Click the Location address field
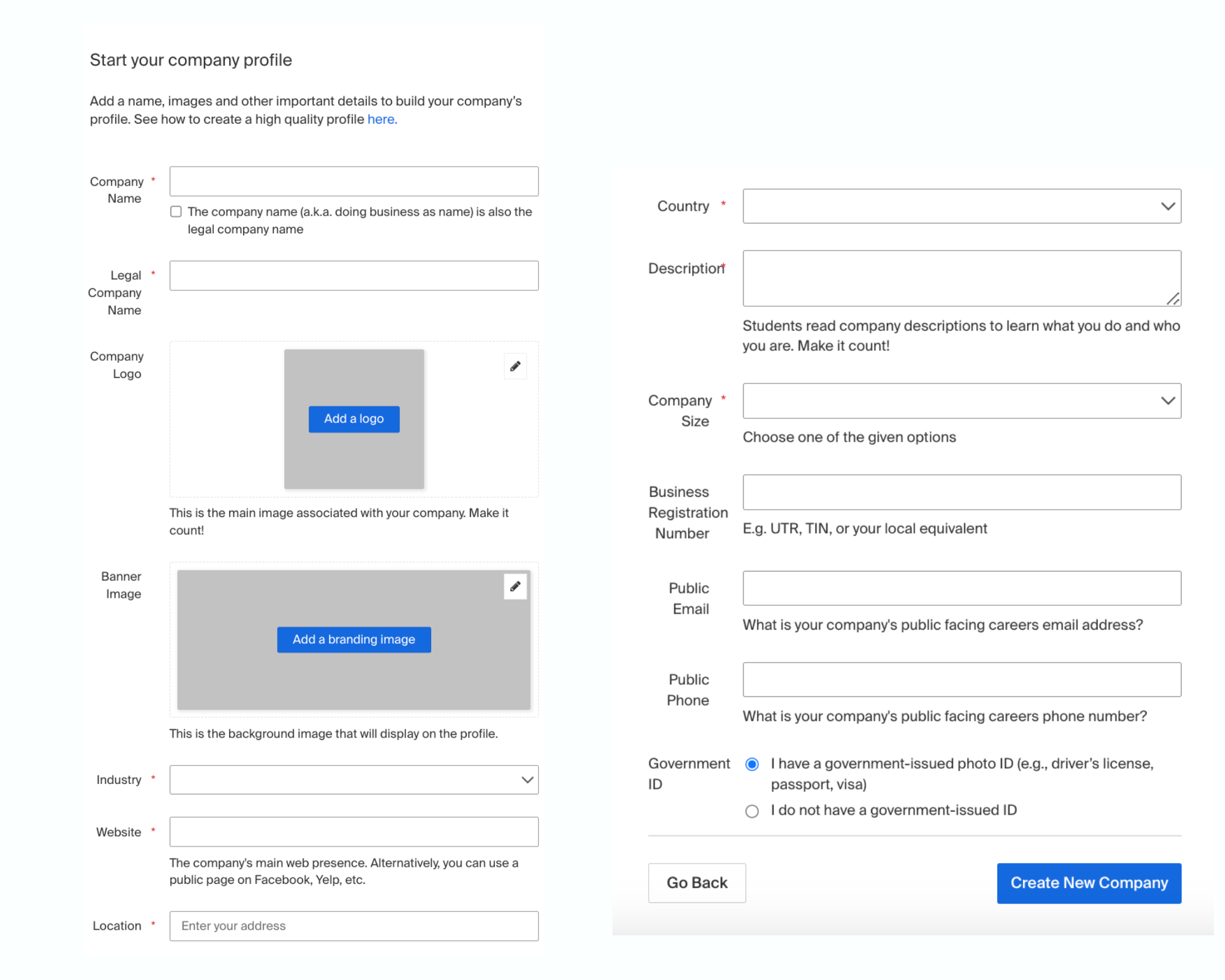 353,925
